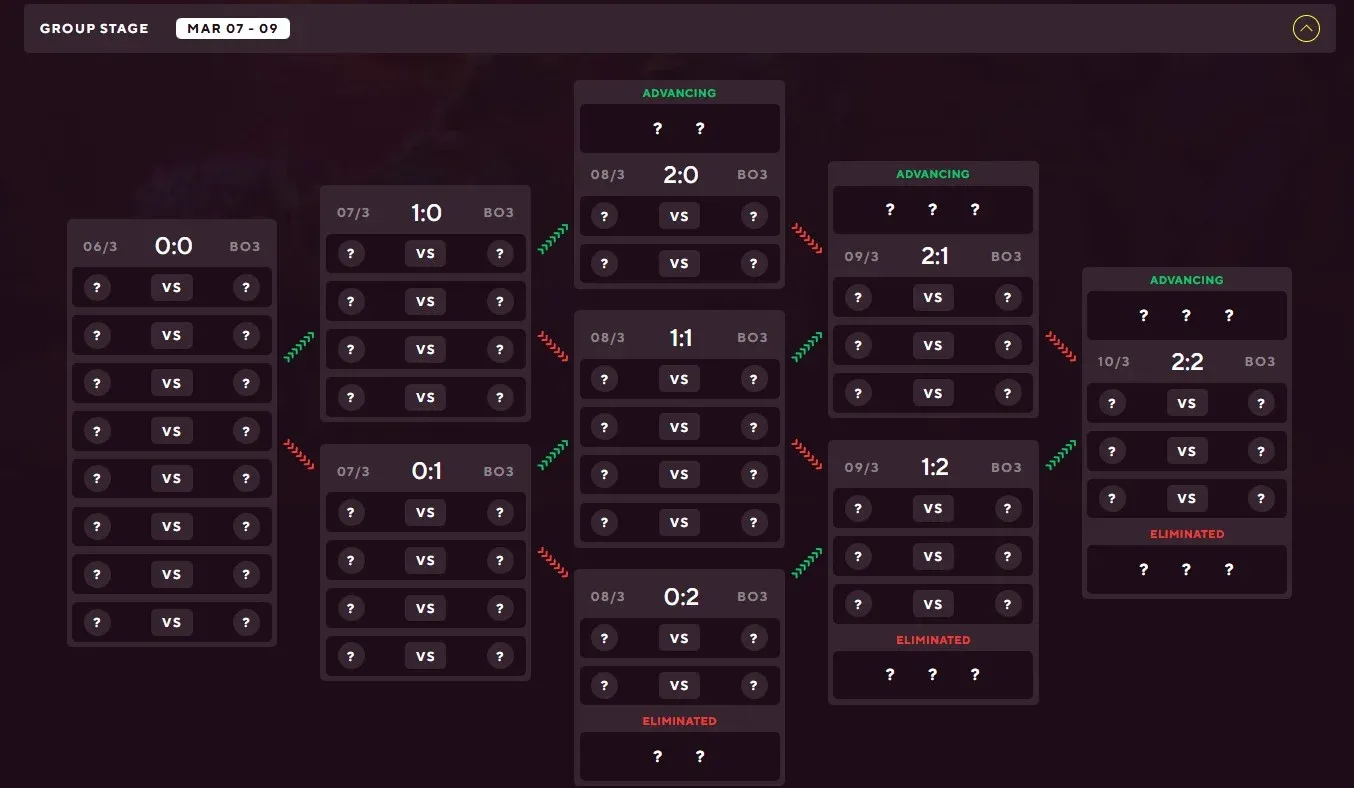Select an advancing placeholder icon above the 2:1 score
This screenshot has height=788, width=1354.
click(890, 209)
